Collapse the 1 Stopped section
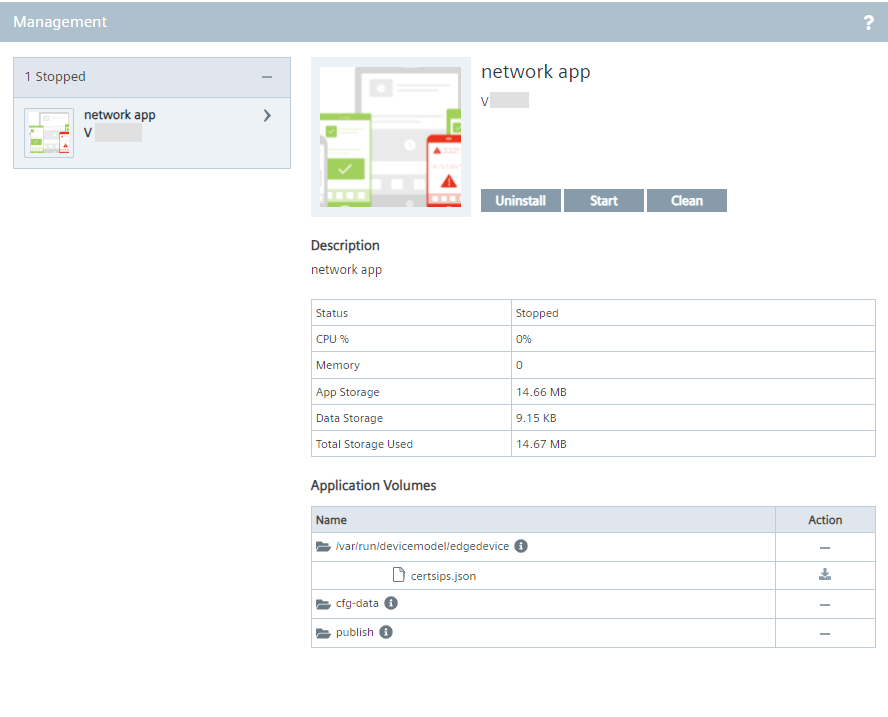 [266, 77]
